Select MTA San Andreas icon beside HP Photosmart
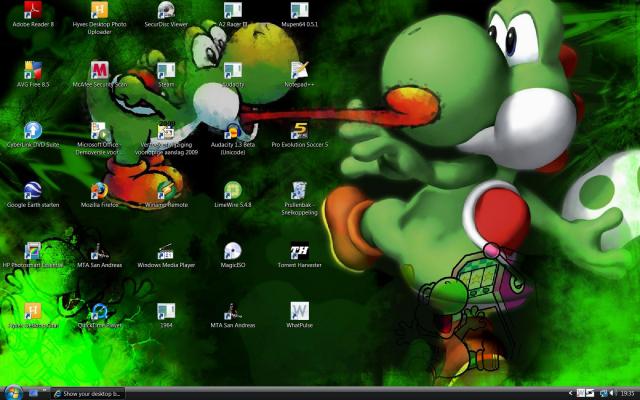Screen dimensions: 640x400 click(100, 251)
